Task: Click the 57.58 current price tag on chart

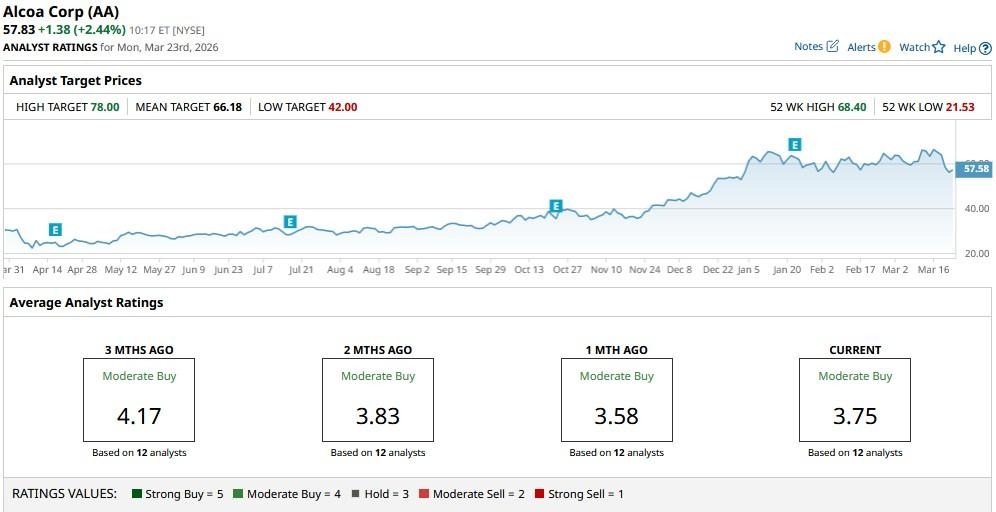Action: pyautogui.click(x=976, y=169)
